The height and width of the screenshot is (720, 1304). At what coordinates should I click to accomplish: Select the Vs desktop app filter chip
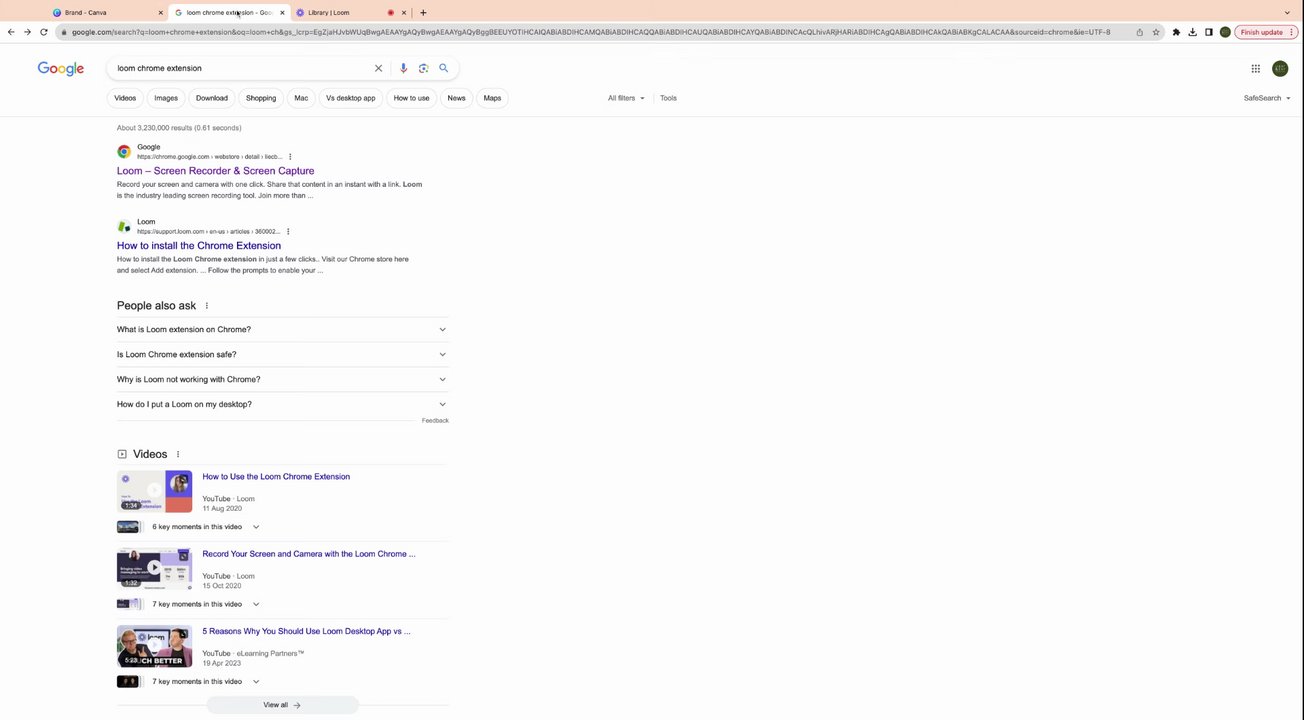coord(351,98)
